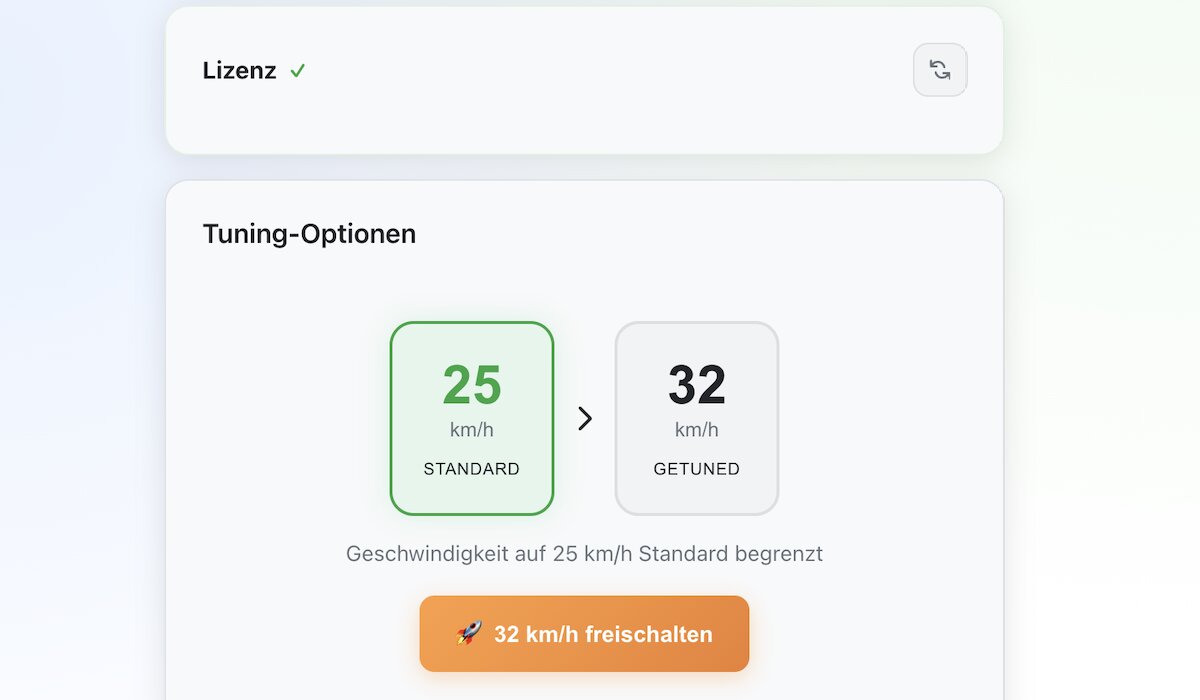Click the word "freischalten" on orange button
This screenshot has height=700, width=1200.
pos(650,634)
